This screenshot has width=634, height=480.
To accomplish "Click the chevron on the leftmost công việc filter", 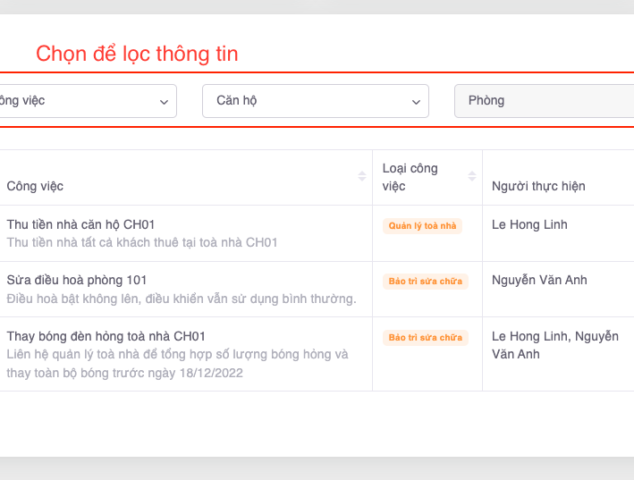I will pos(164,102).
